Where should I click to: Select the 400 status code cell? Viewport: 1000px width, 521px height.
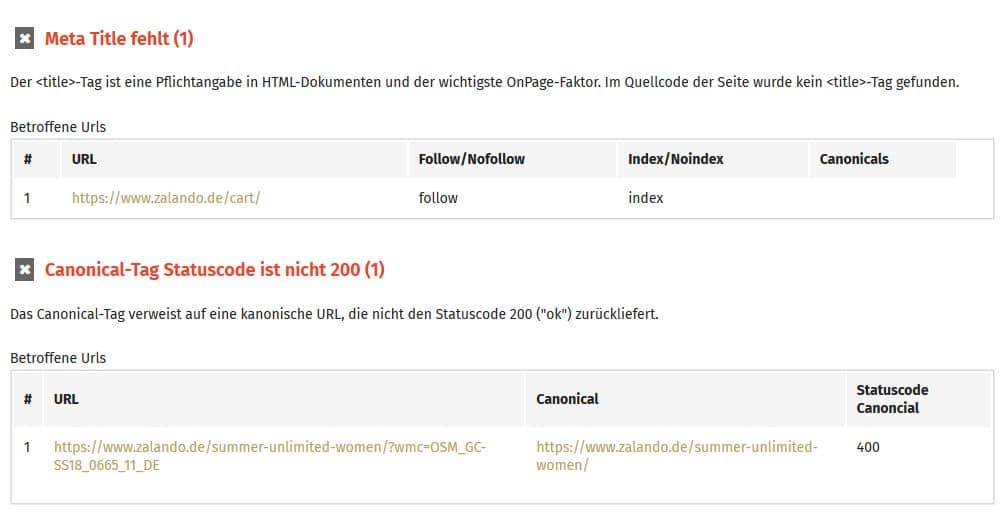click(868, 447)
